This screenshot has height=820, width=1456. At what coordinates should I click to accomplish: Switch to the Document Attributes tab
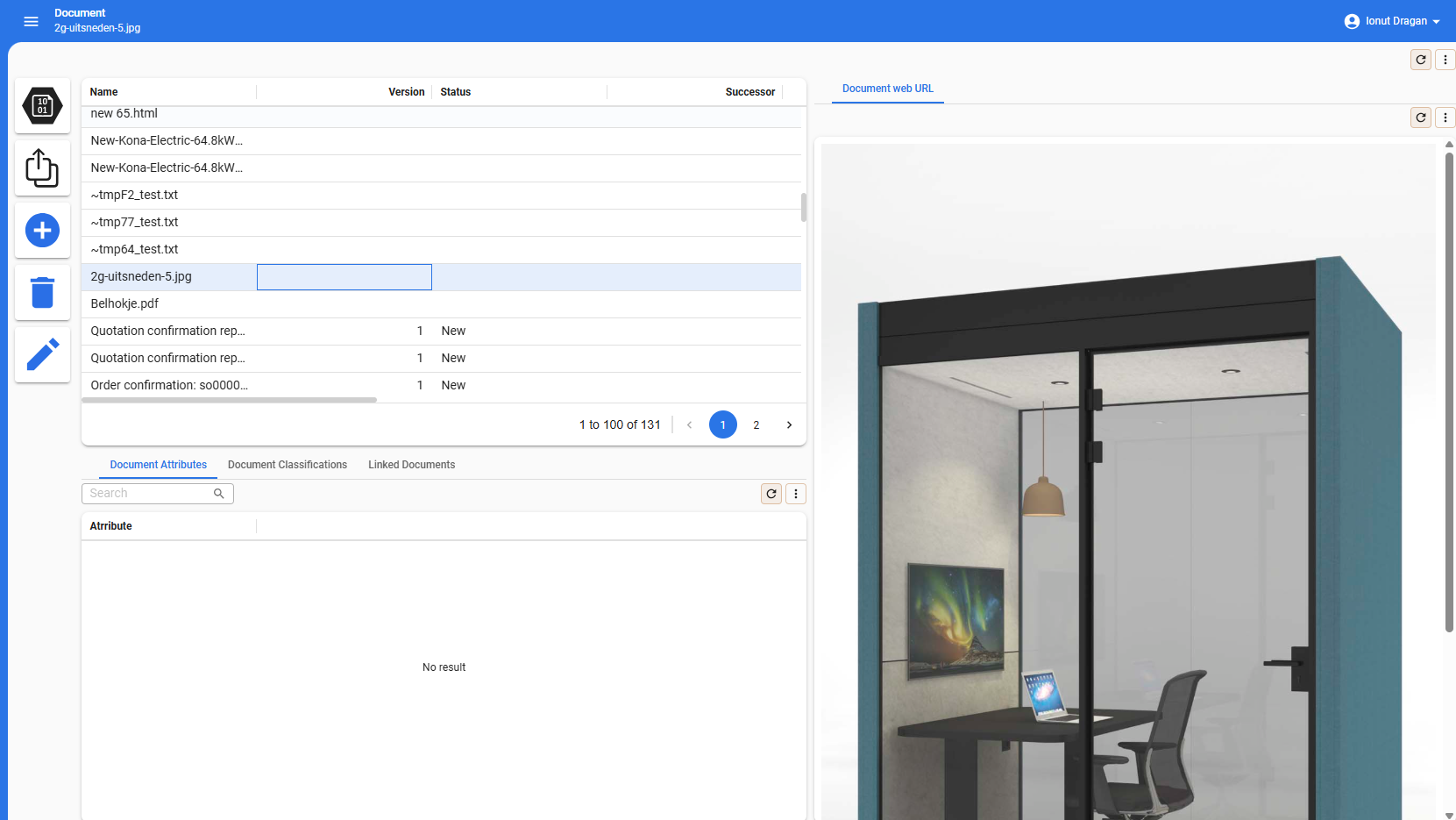[159, 465]
